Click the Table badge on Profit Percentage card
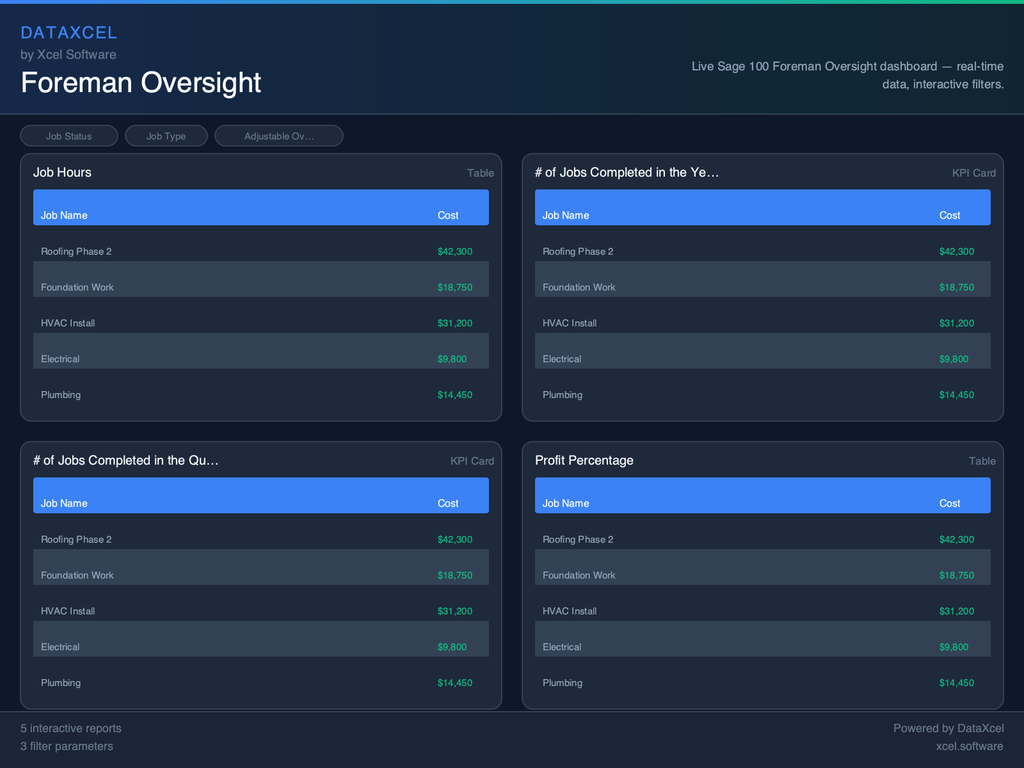1024x768 pixels. (x=981, y=461)
